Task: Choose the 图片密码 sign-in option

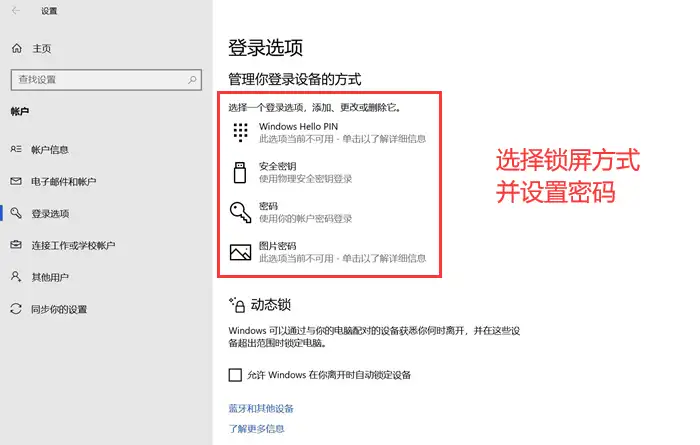Action: (x=329, y=252)
